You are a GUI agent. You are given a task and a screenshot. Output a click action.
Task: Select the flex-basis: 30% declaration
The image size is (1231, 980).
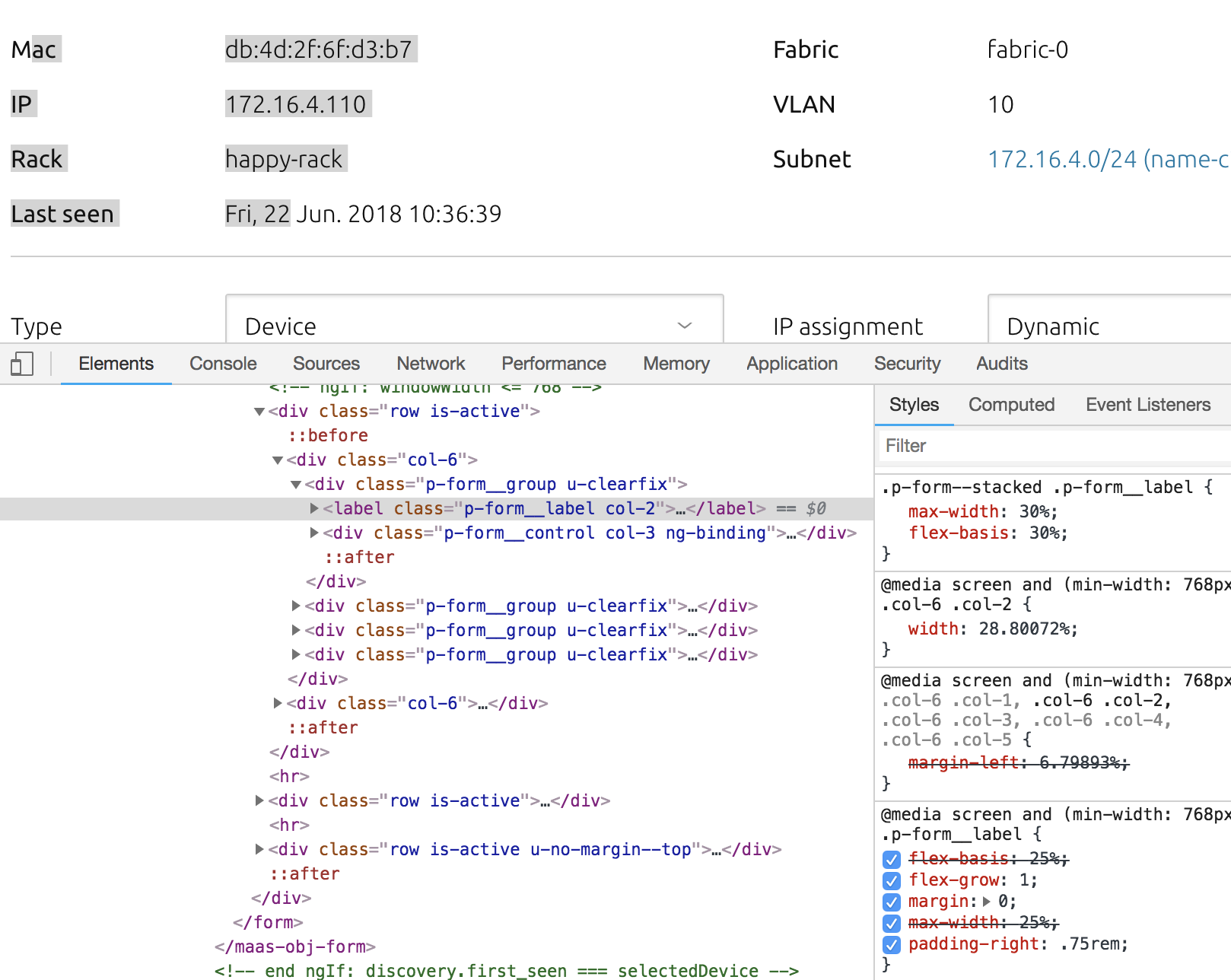(988, 533)
